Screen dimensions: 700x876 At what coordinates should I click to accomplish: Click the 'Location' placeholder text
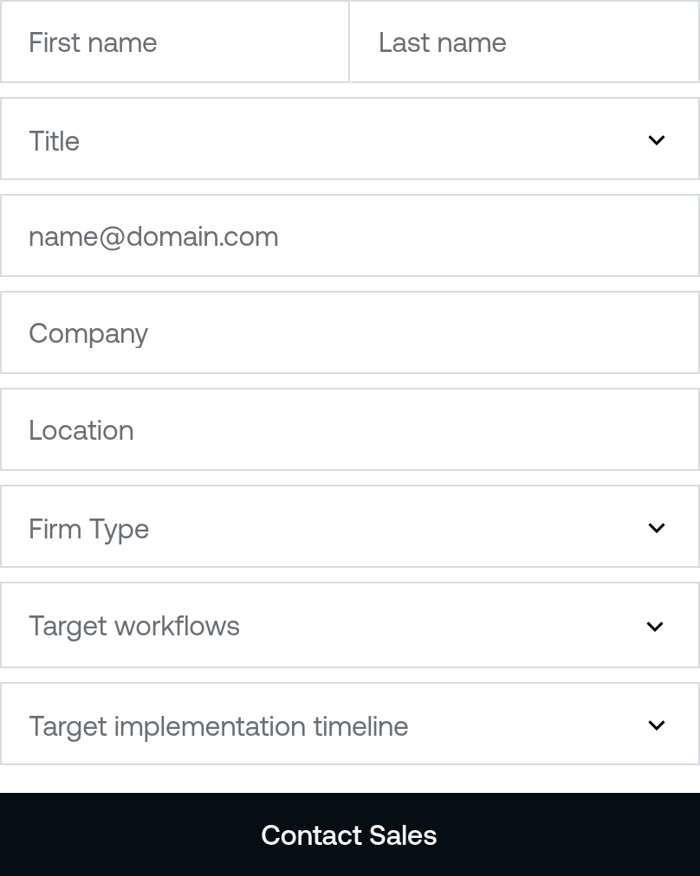point(81,430)
